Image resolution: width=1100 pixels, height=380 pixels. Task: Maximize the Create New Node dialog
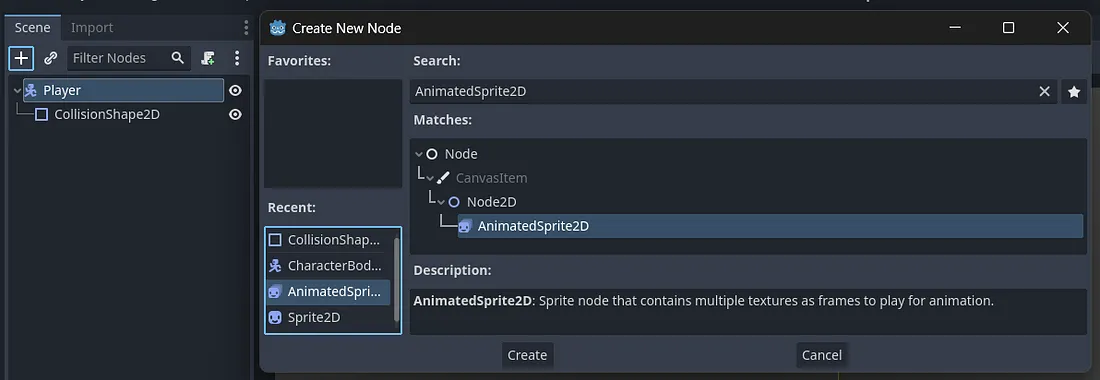[x=1009, y=28]
